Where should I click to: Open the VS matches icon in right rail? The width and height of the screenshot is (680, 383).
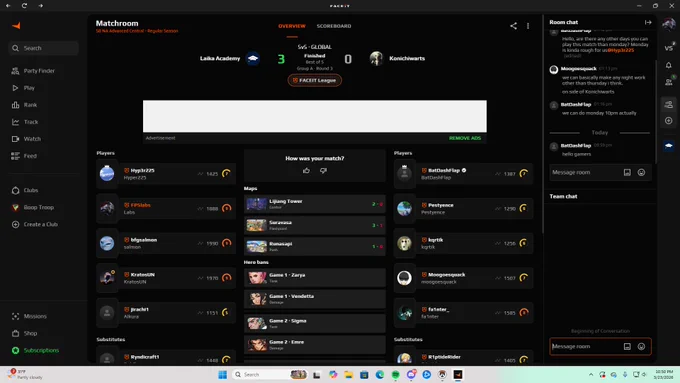(x=668, y=47)
